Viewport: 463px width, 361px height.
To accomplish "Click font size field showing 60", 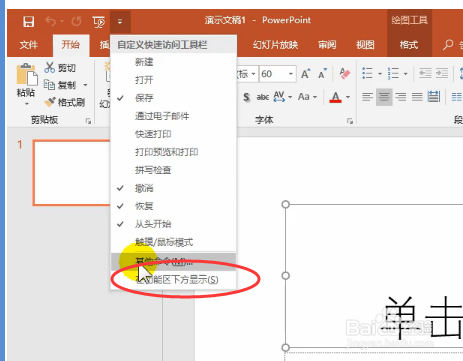I will pyautogui.click(x=273, y=74).
